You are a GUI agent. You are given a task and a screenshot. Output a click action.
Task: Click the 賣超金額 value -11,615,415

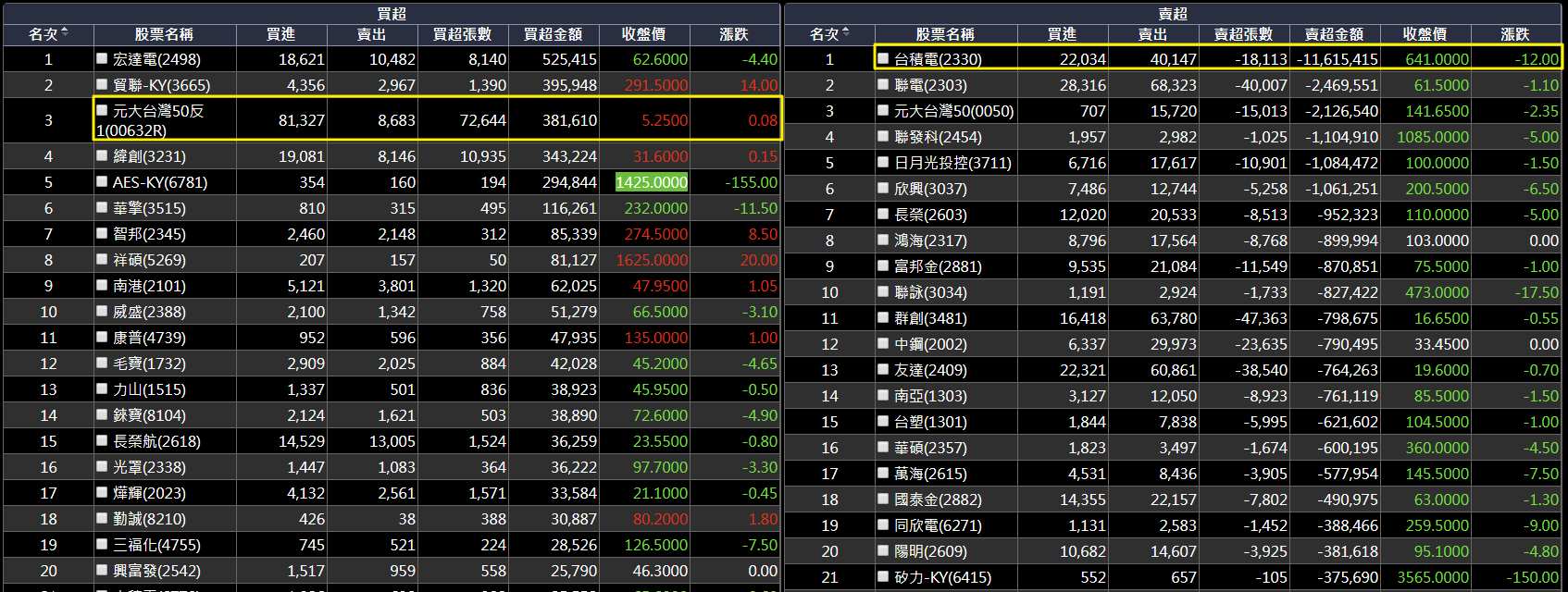coord(1338,59)
